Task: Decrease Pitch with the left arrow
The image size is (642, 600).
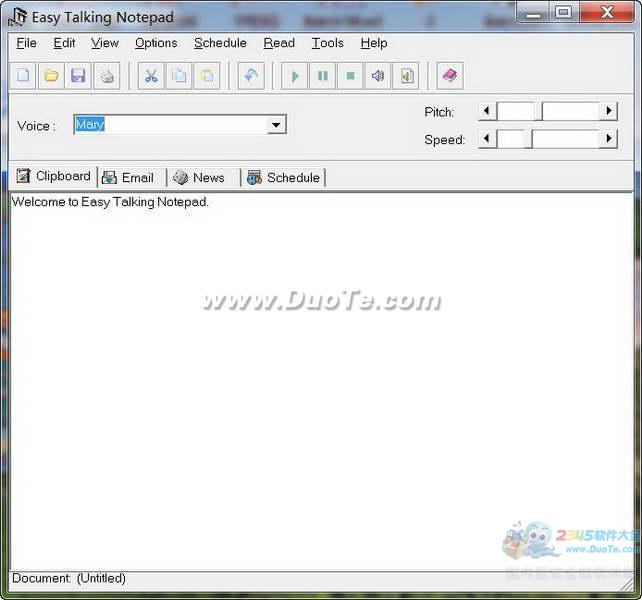Action: coord(487,111)
